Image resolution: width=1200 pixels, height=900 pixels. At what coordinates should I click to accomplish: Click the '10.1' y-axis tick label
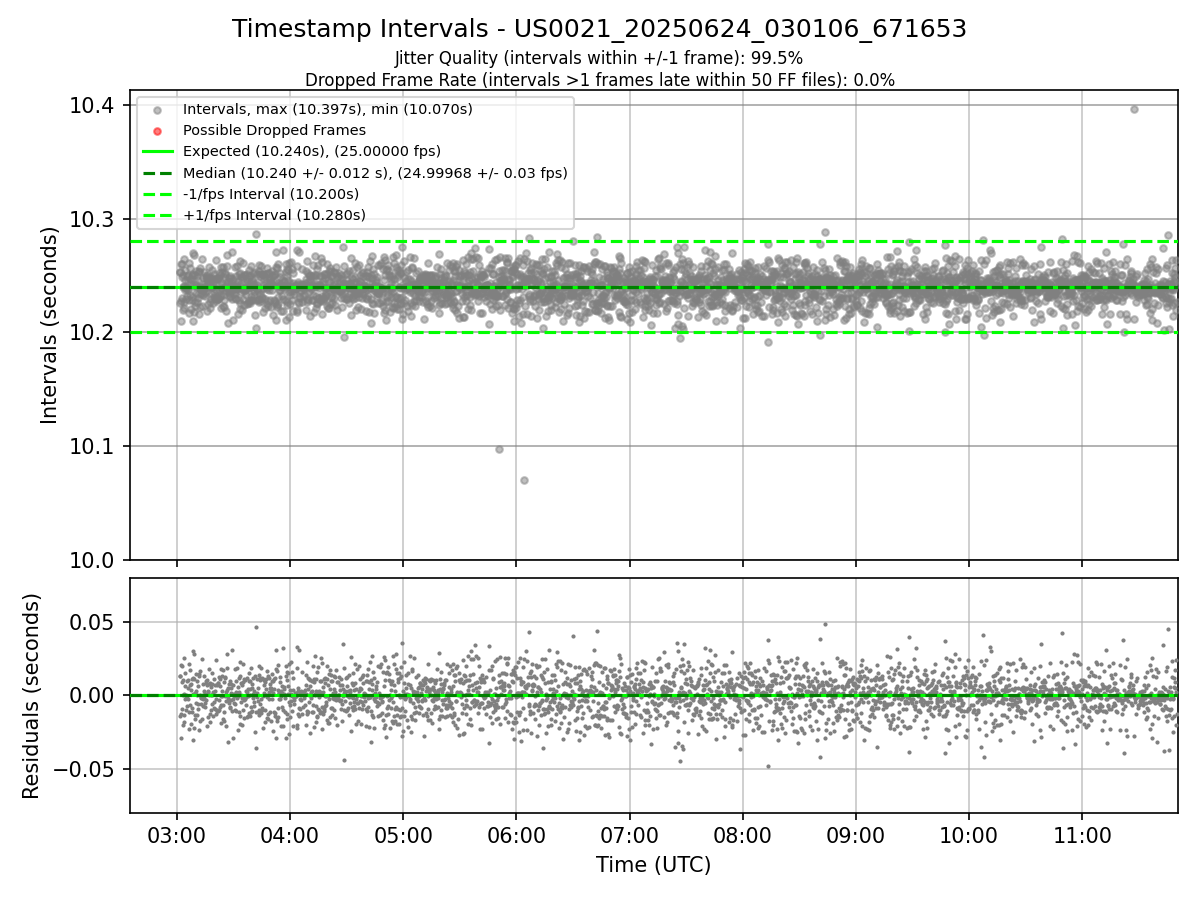click(x=92, y=446)
